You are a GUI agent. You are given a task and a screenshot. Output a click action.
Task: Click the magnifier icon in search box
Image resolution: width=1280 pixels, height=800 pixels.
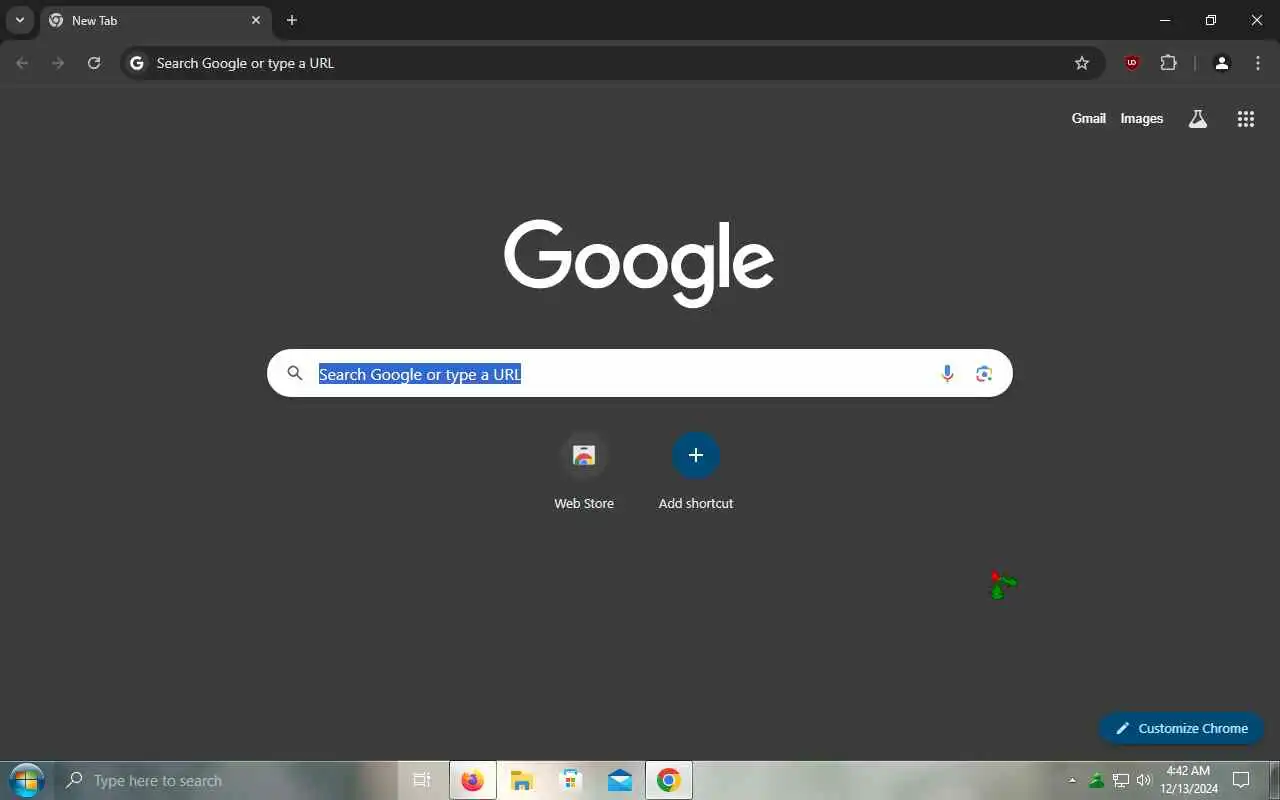coord(295,373)
